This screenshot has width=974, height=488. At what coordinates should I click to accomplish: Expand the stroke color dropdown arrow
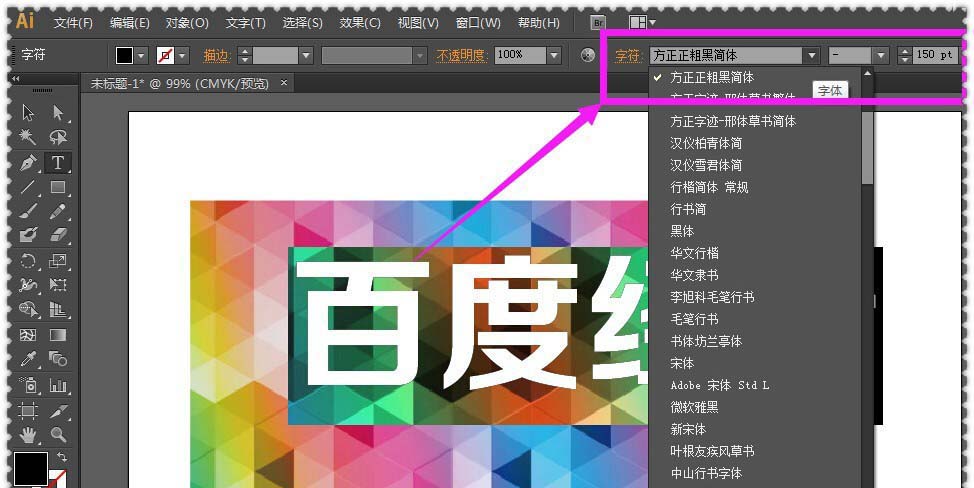pos(183,56)
